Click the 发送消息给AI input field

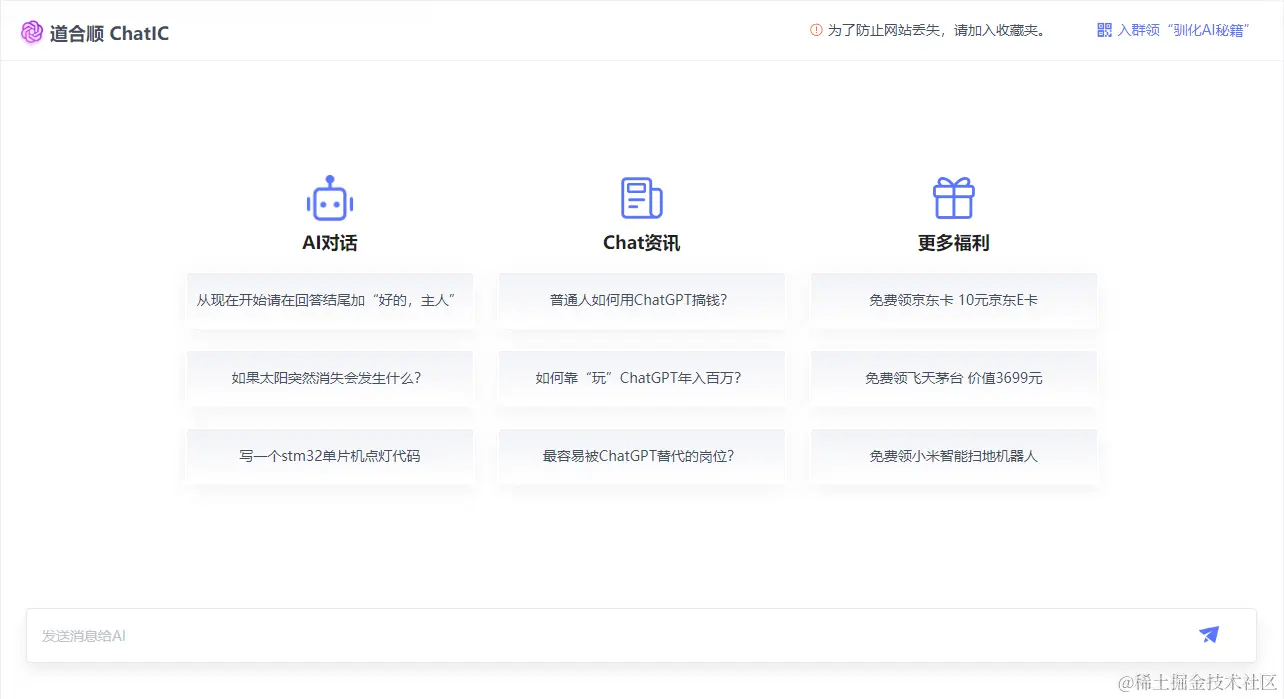pyautogui.click(x=400, y=635)
